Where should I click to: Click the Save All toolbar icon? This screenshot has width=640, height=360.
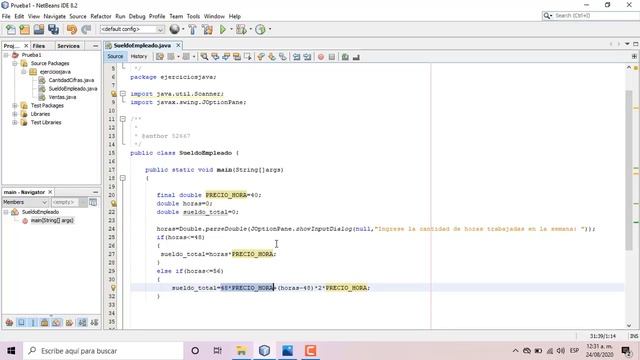pos(53,29)
